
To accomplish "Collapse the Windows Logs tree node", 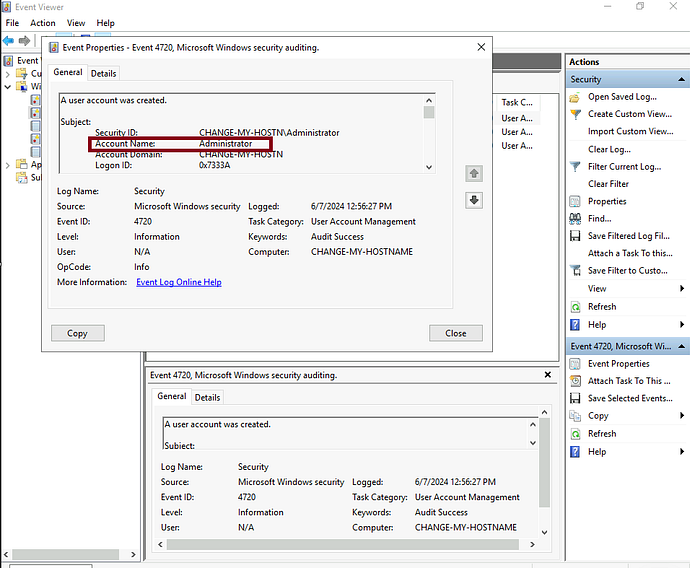I will click(8, 87).
